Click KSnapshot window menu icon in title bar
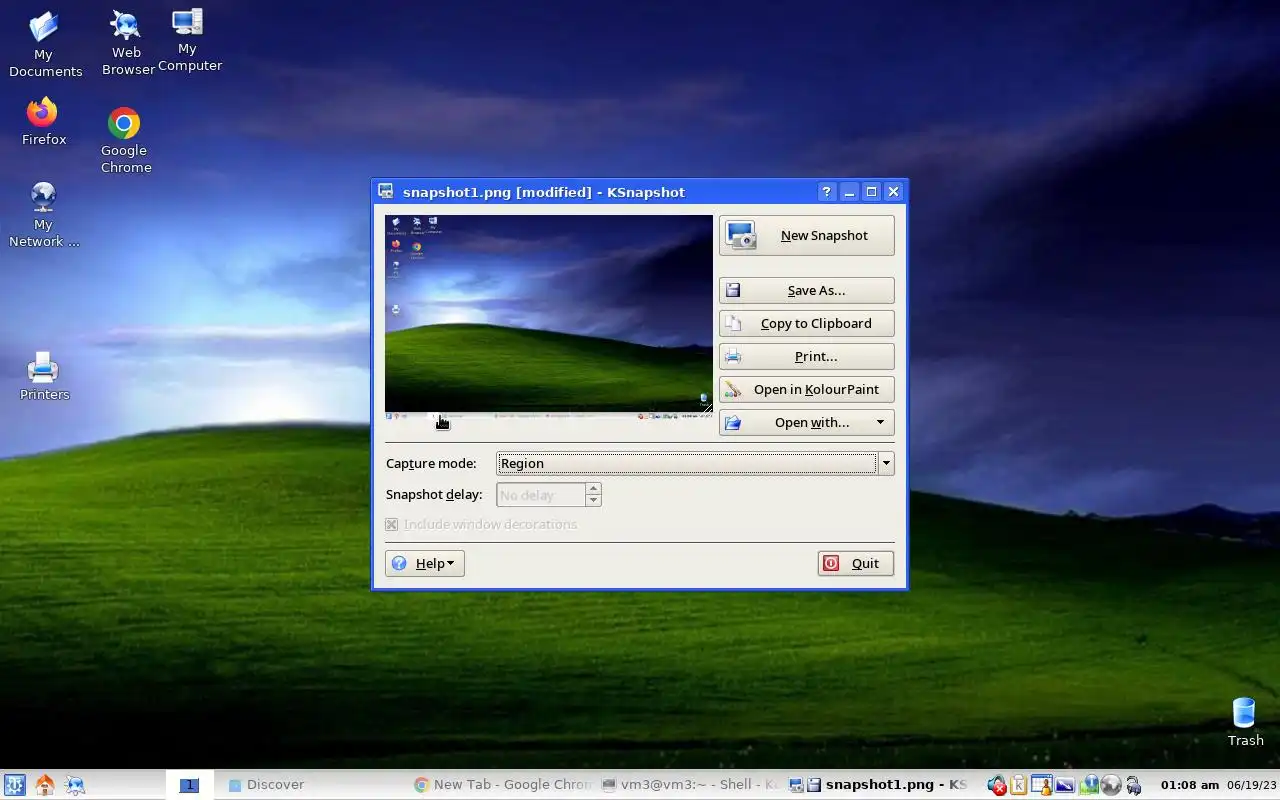Image resolution: width=1280 pixels, height=800 pixels. (386, 191)
